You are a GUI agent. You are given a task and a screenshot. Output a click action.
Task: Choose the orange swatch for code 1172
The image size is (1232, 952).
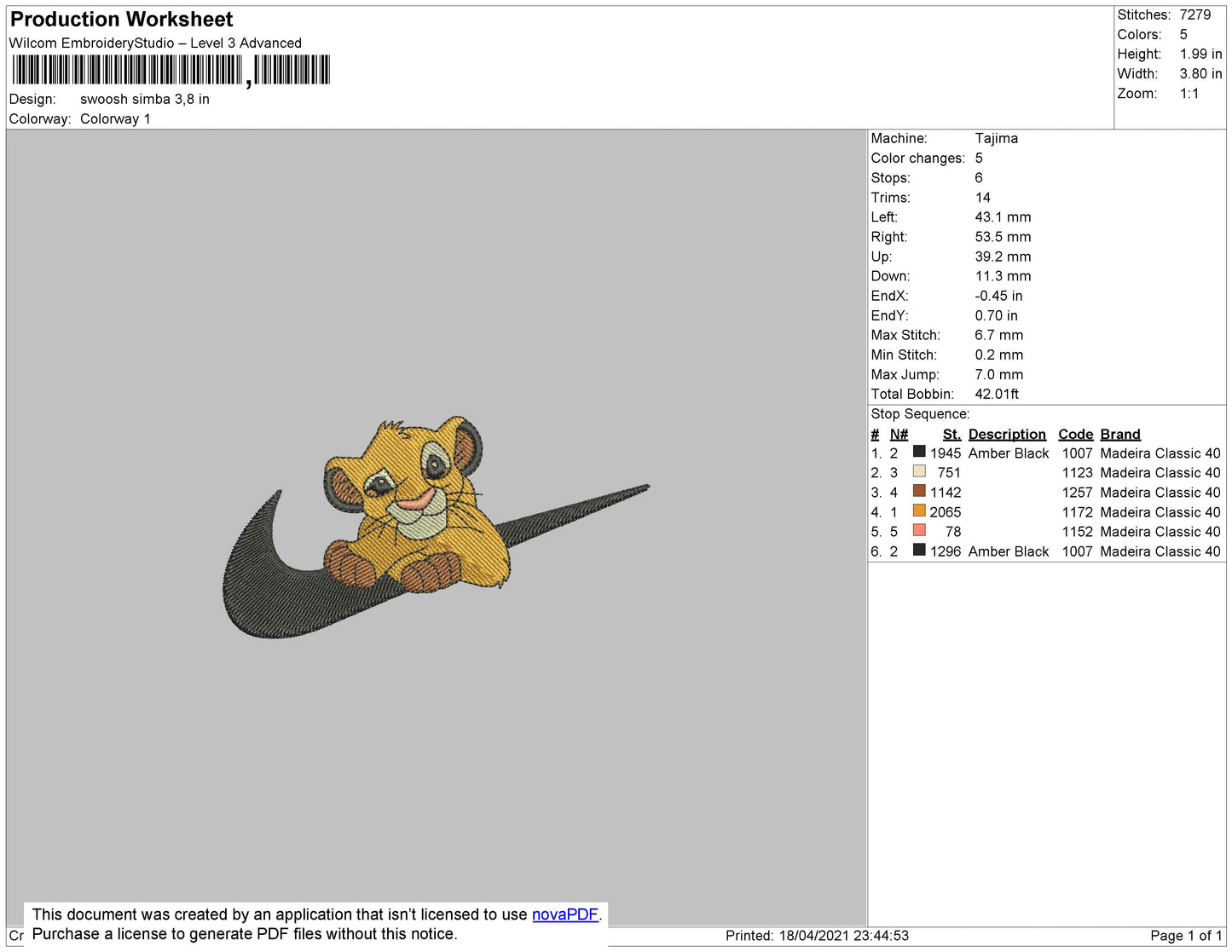click(x=919, y=511)
